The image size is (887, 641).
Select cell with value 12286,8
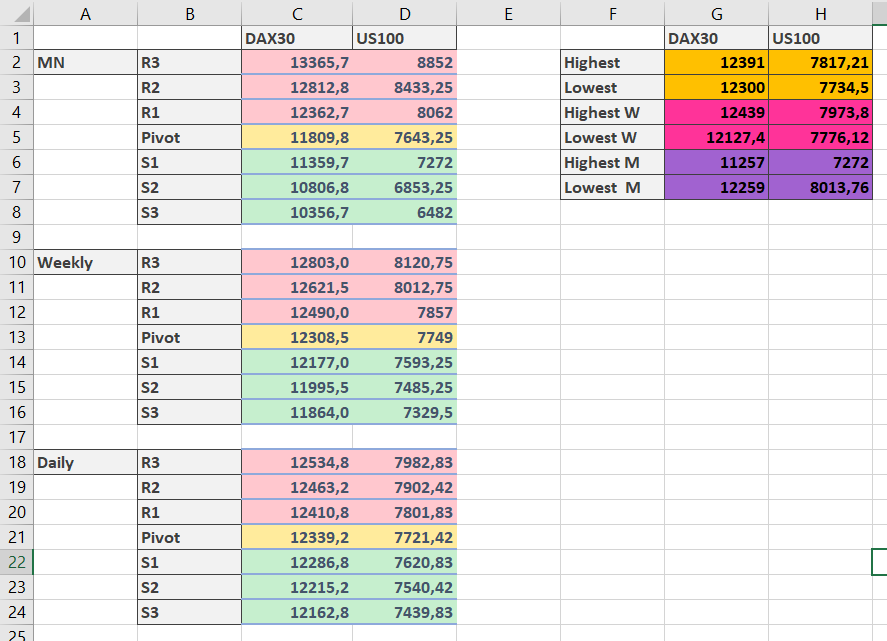pos(297,562)
